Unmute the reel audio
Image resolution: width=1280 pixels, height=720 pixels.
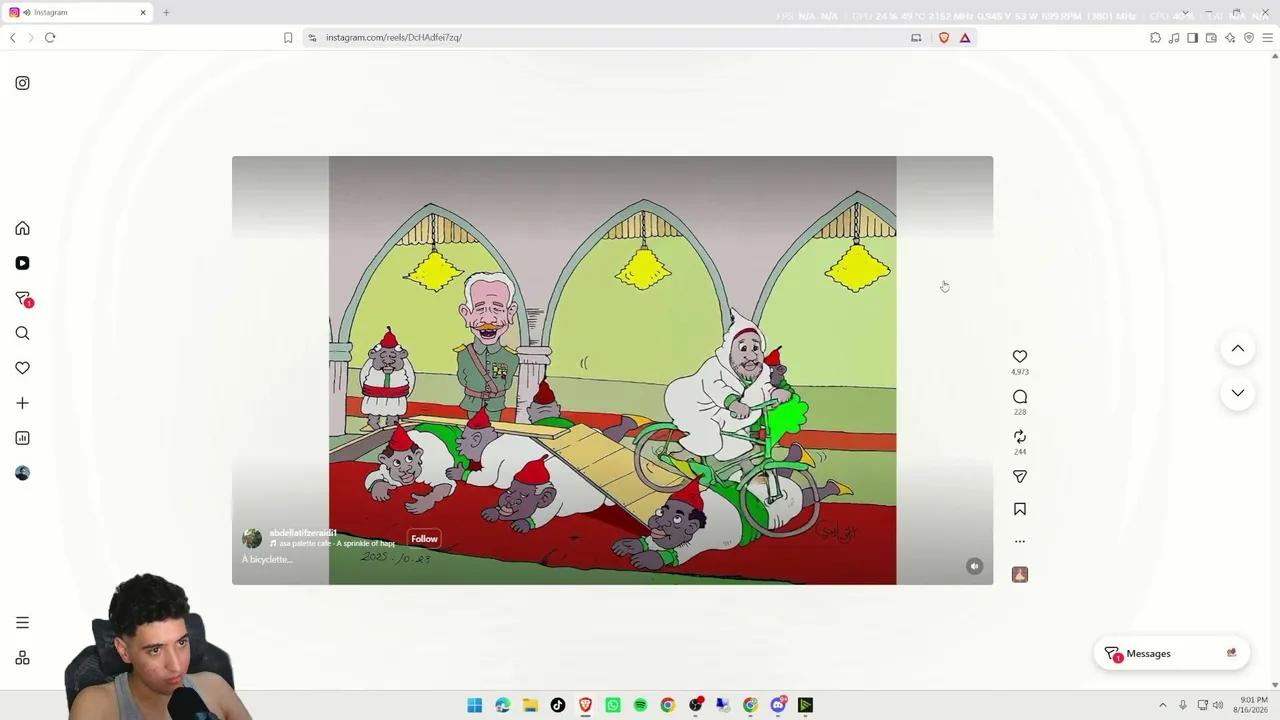click(975, 566)
